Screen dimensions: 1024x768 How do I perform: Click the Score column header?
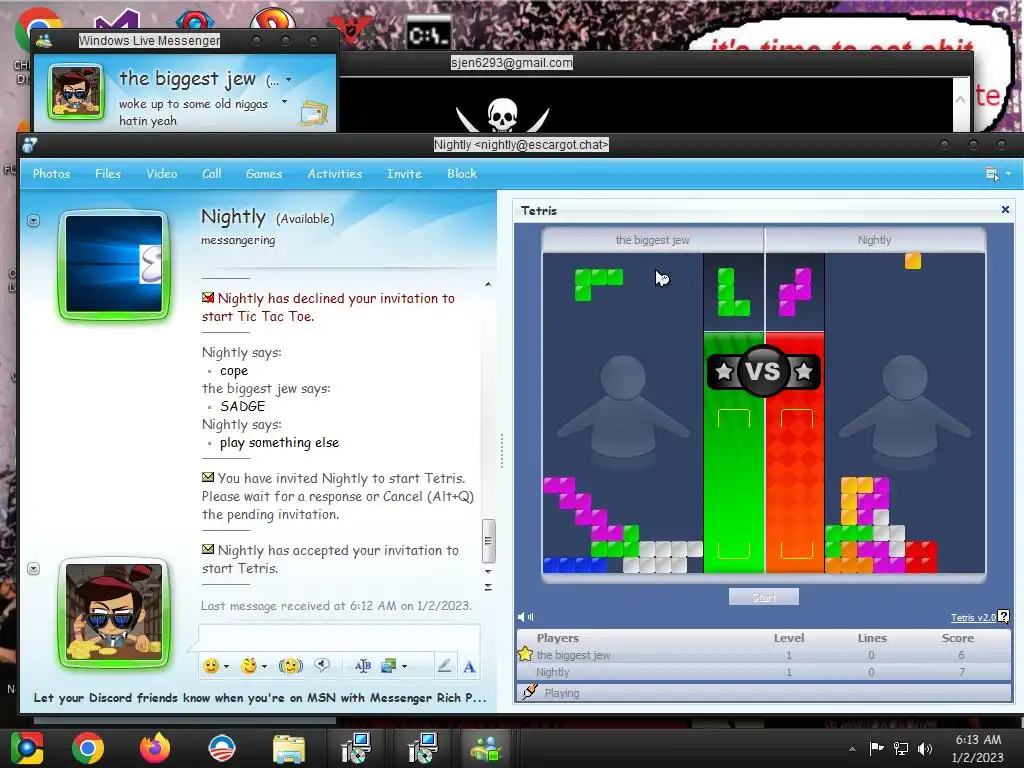click(x=957, y=638)
